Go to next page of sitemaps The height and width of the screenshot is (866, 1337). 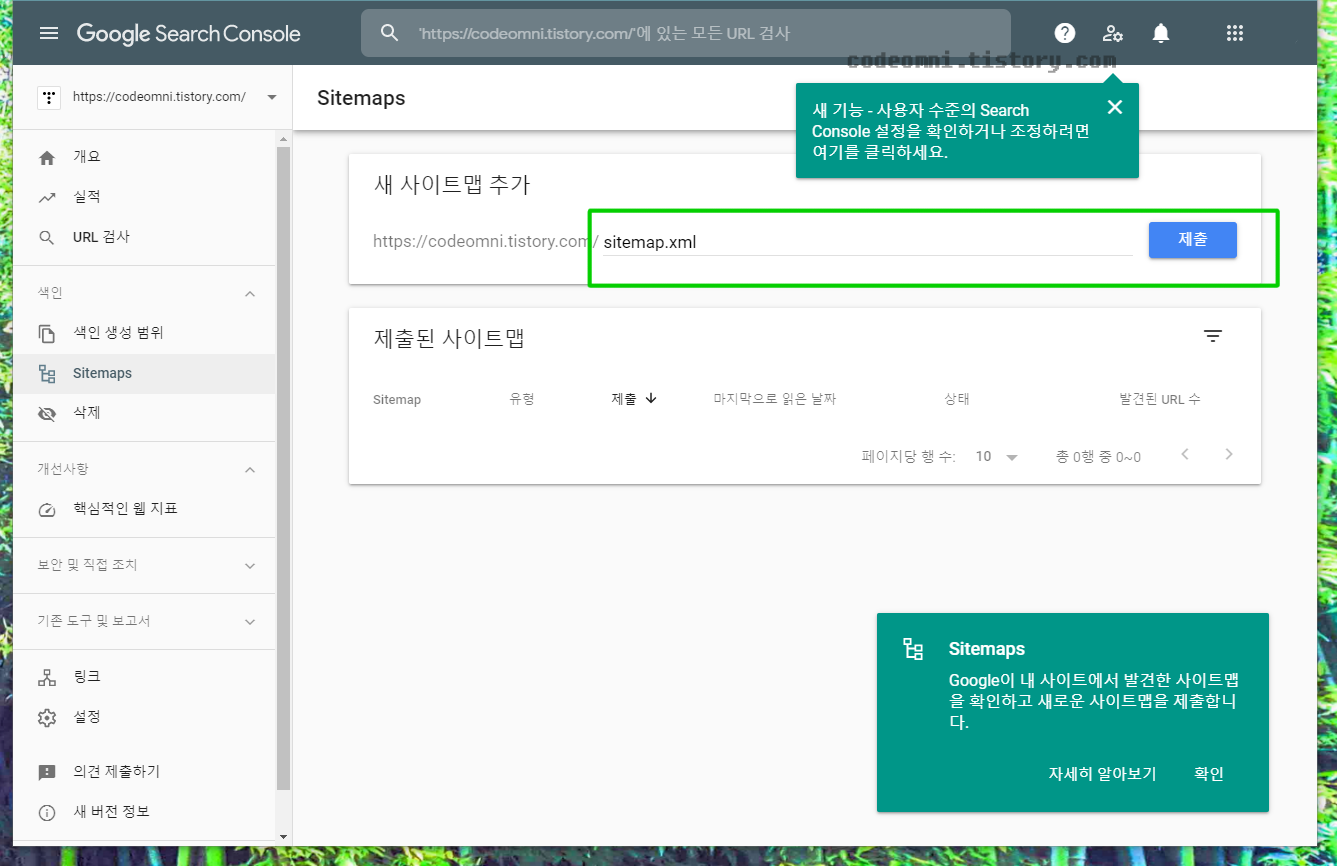point(1229,455)
